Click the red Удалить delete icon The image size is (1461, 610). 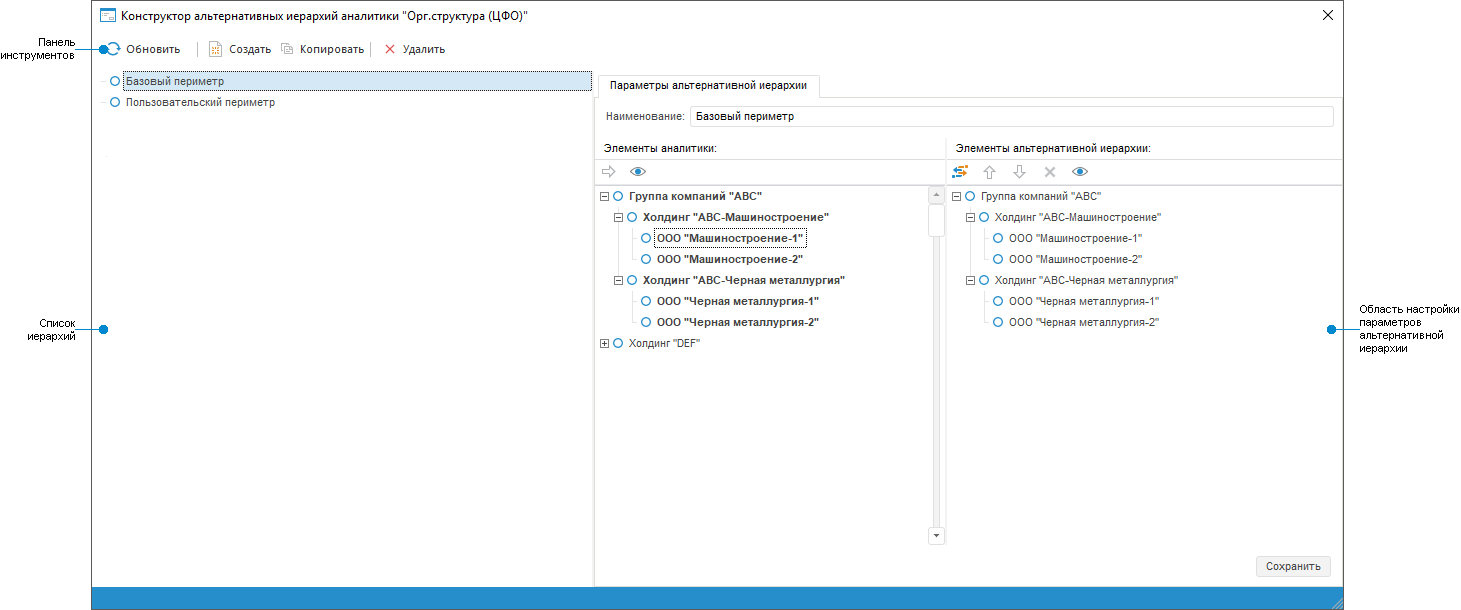click(x=390, y=48)
